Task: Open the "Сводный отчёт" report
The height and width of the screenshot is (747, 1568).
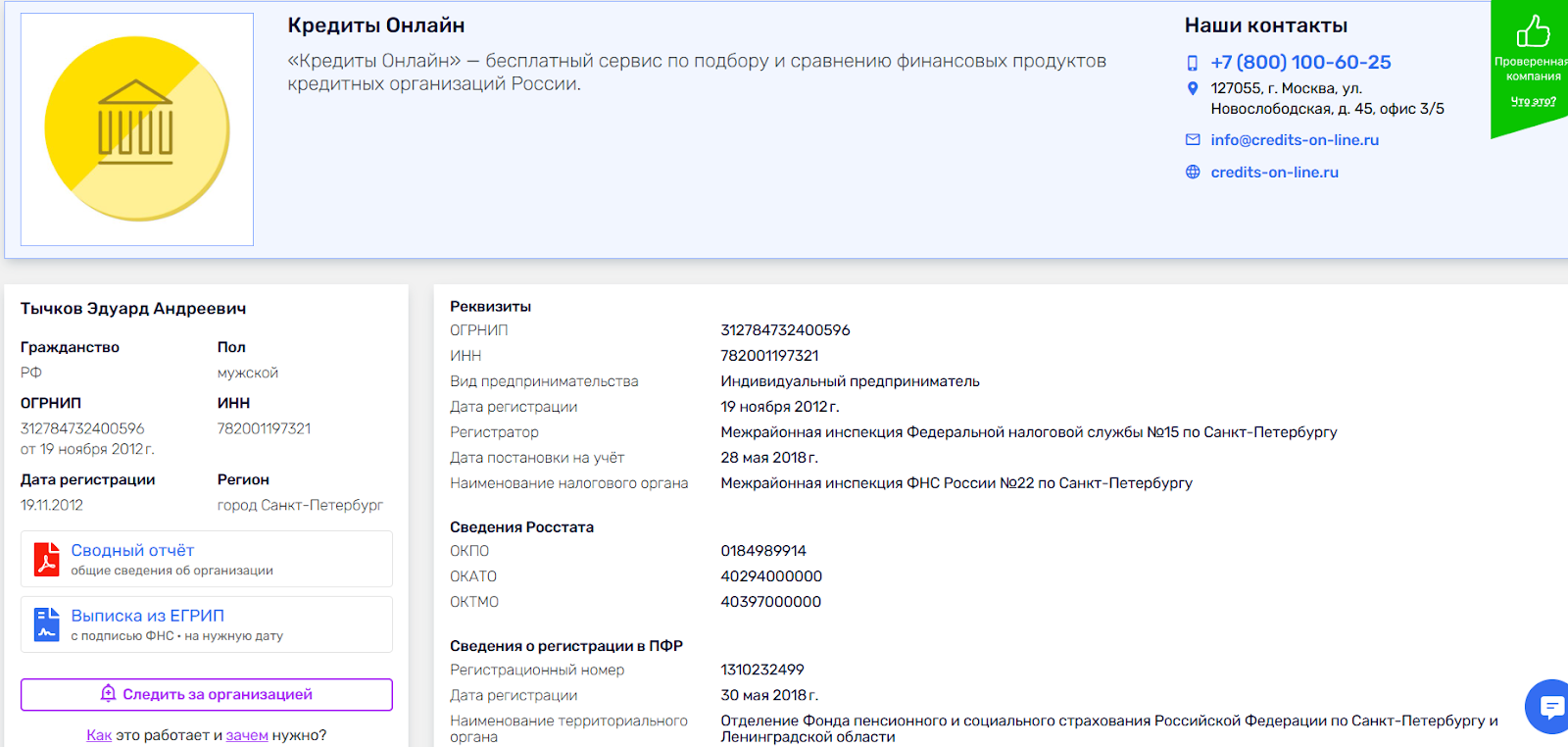Action: tap(132, 551)
